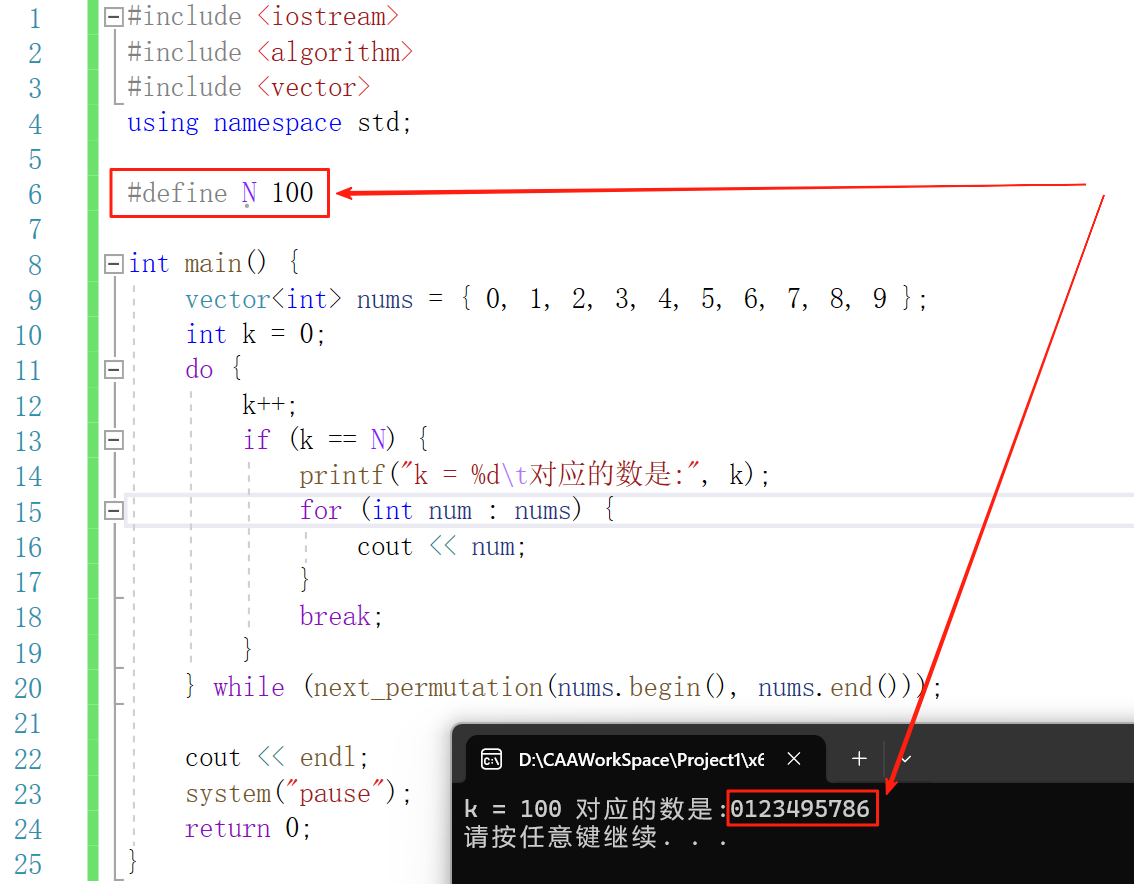
Task: Click '请按任意键继续' prompt in console
Action: 560,838
